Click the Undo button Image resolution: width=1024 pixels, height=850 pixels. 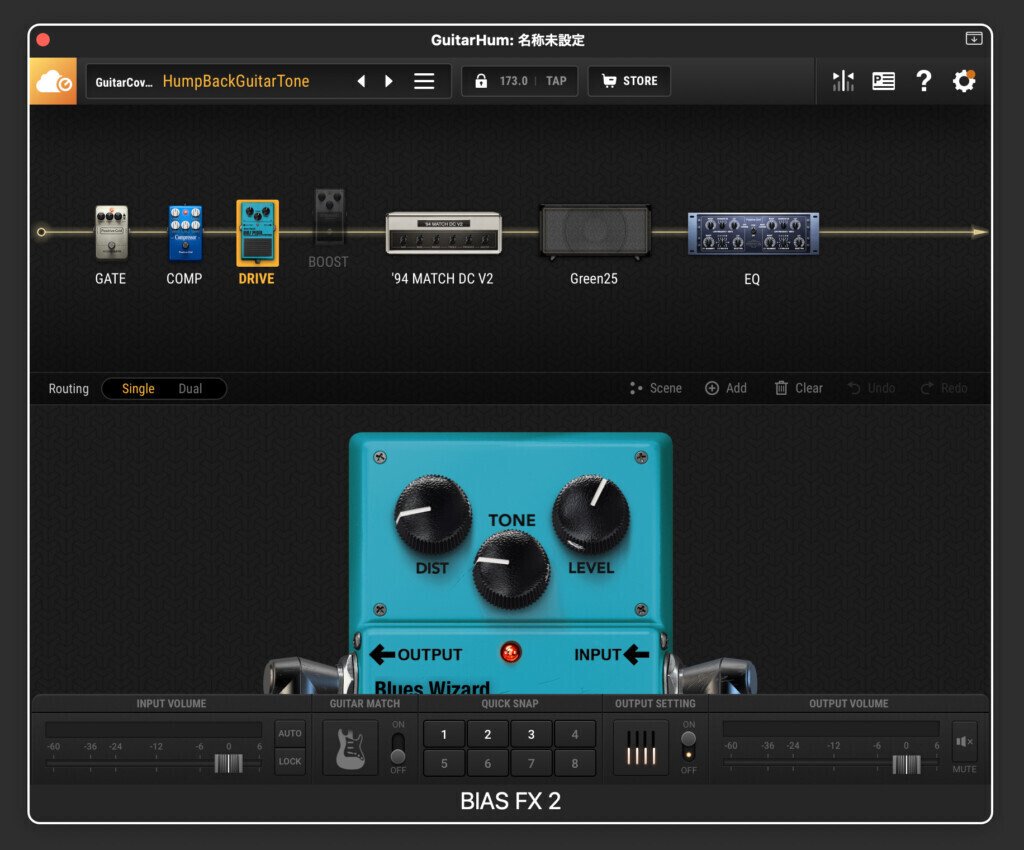click(x=871, y=388)
